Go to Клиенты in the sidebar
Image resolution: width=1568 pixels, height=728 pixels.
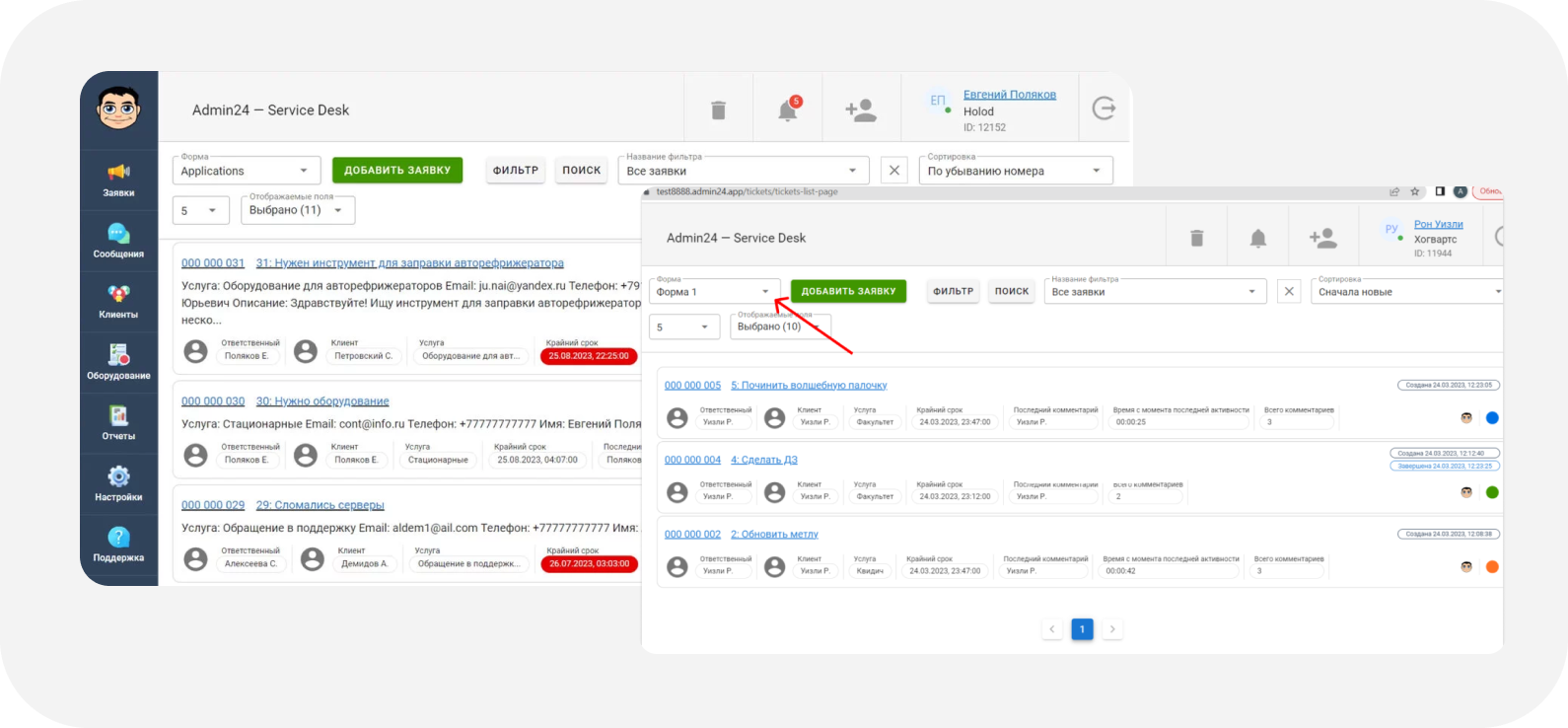tap(118, 302)
